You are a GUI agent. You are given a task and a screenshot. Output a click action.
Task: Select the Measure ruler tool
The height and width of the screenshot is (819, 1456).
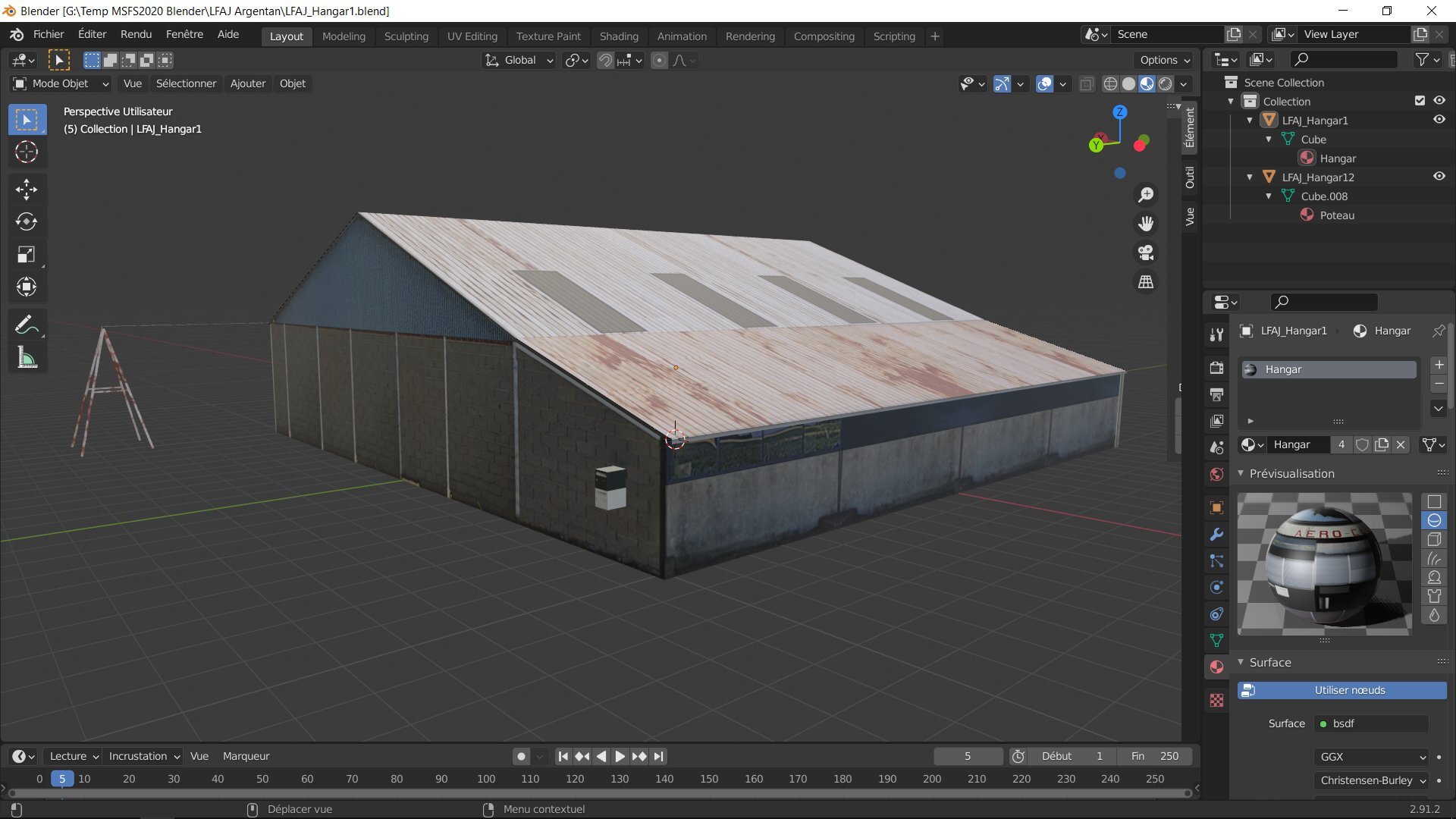coord(27,358)
